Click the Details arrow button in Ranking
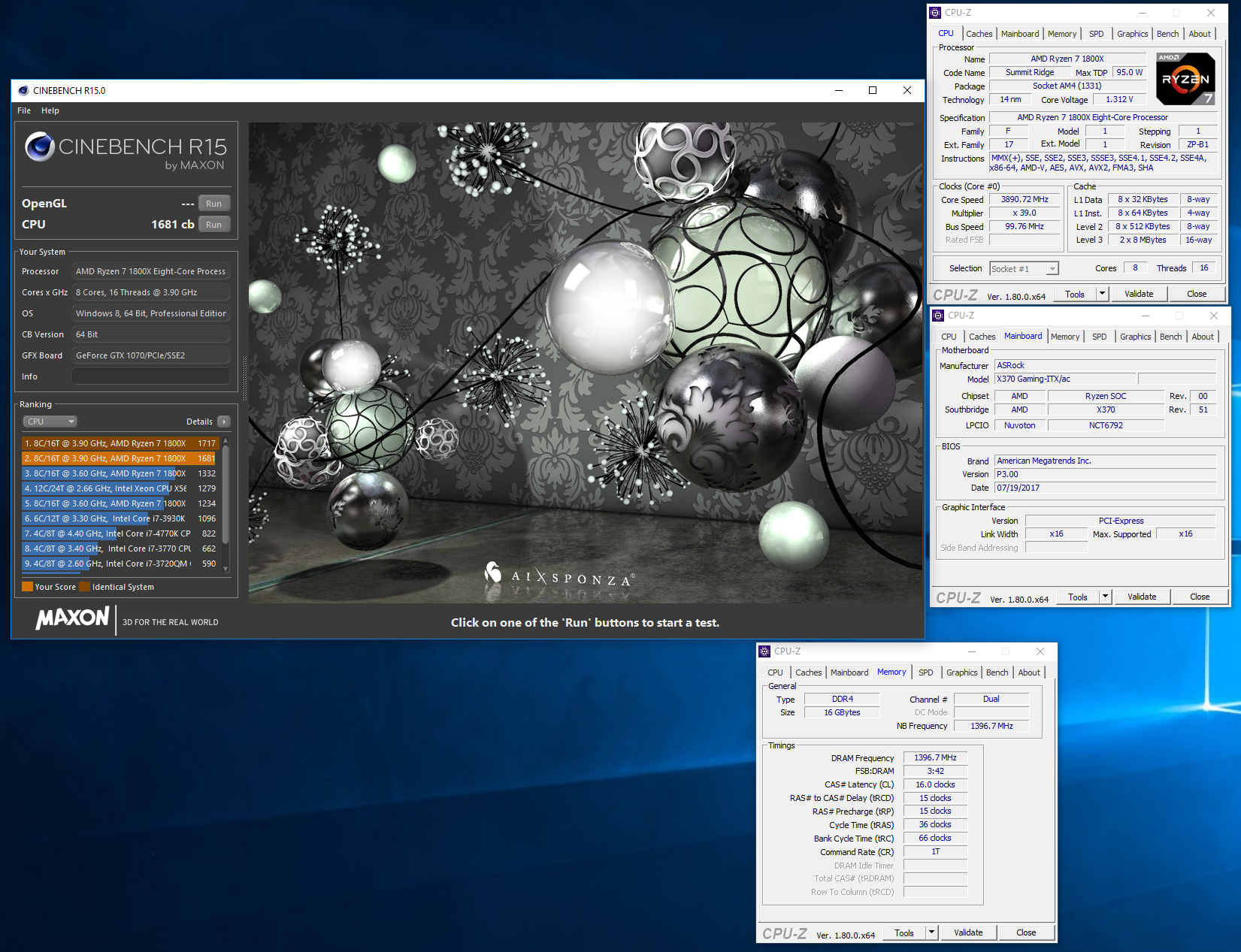 coord(223,422)
